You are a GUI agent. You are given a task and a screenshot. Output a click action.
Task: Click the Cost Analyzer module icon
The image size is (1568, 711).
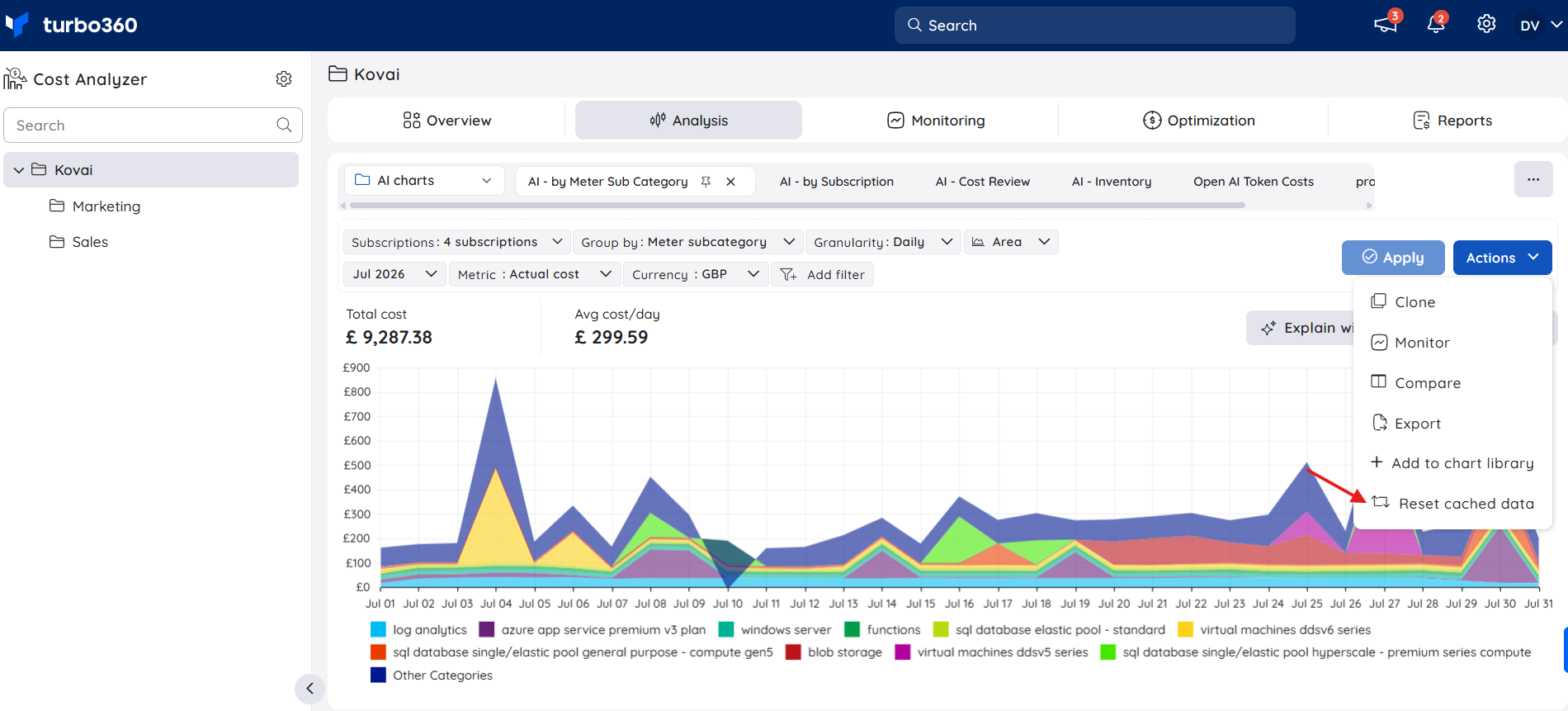coord(15,78)
